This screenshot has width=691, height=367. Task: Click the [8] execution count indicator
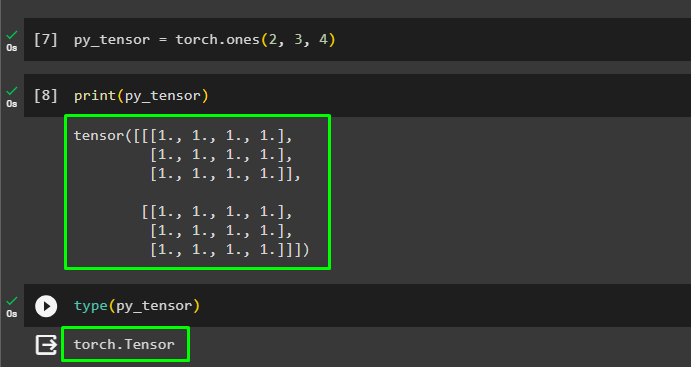click(46, 96)
